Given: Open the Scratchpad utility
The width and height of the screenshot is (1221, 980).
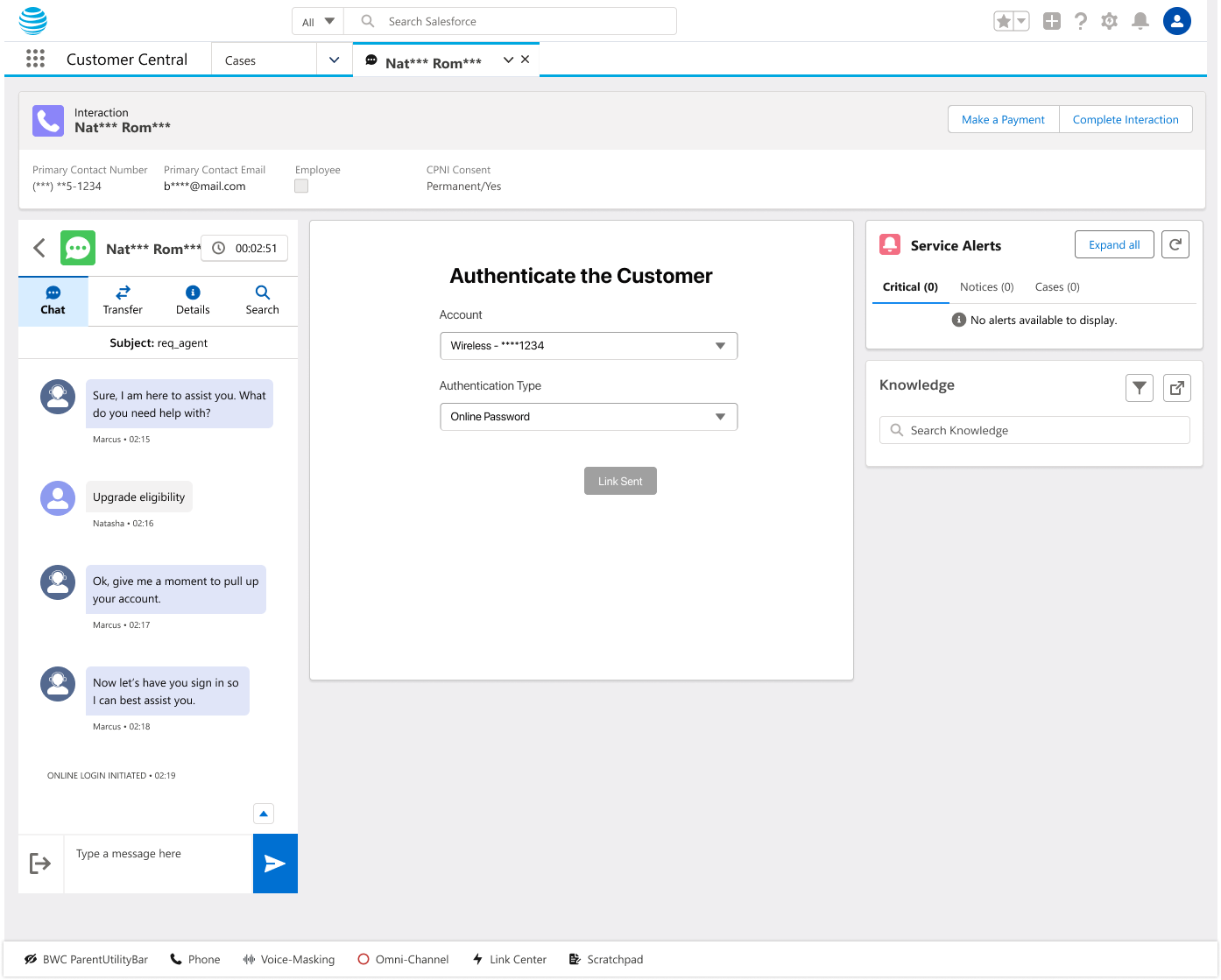Looking at the screenshot, I should click(606, 960).
